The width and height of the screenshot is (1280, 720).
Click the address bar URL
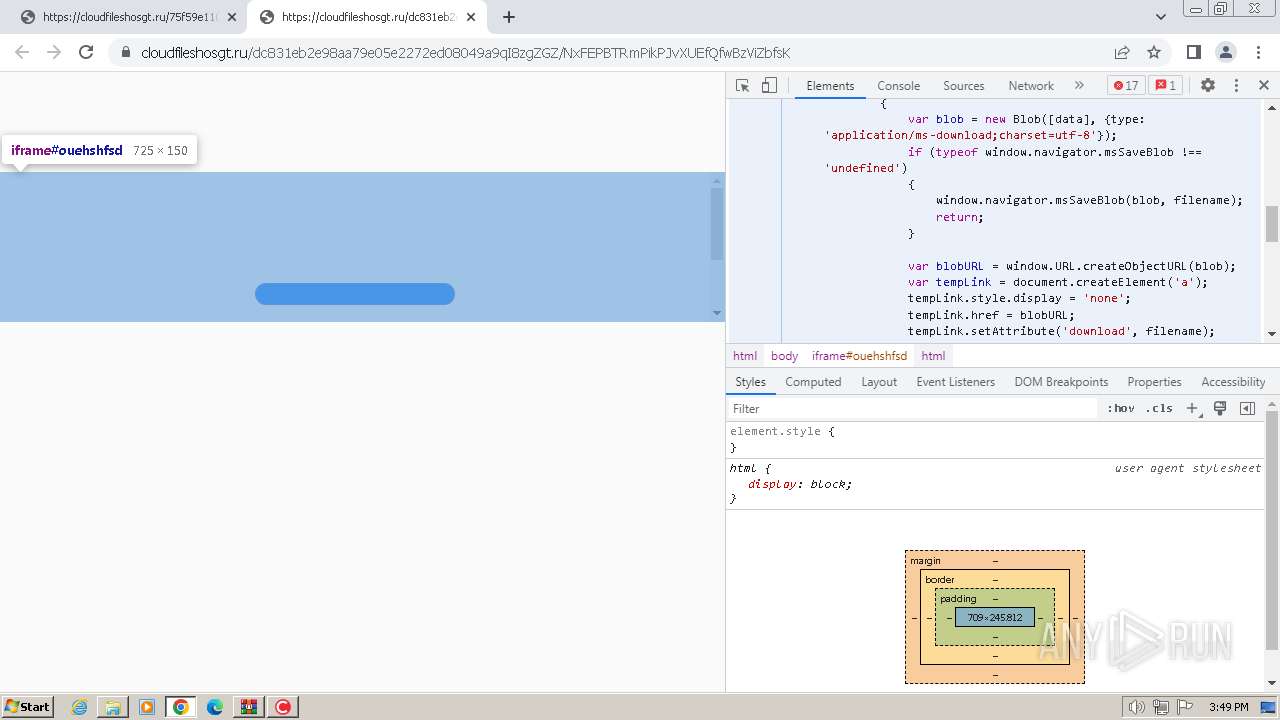[466, 53]
